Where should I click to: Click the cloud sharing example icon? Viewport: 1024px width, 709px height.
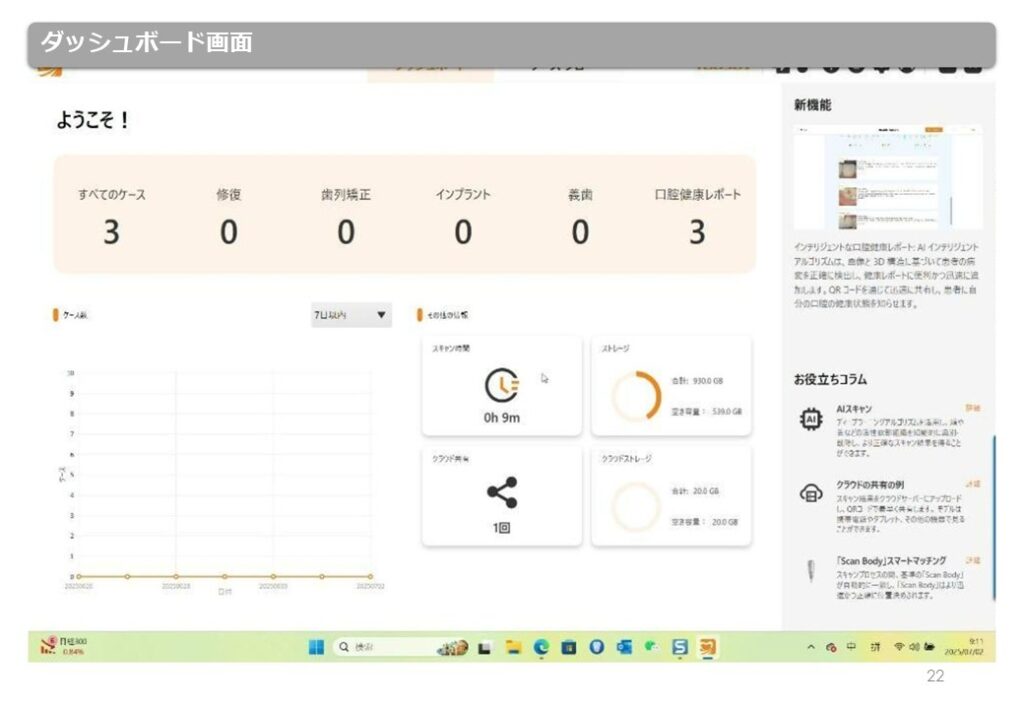[811, 493]
